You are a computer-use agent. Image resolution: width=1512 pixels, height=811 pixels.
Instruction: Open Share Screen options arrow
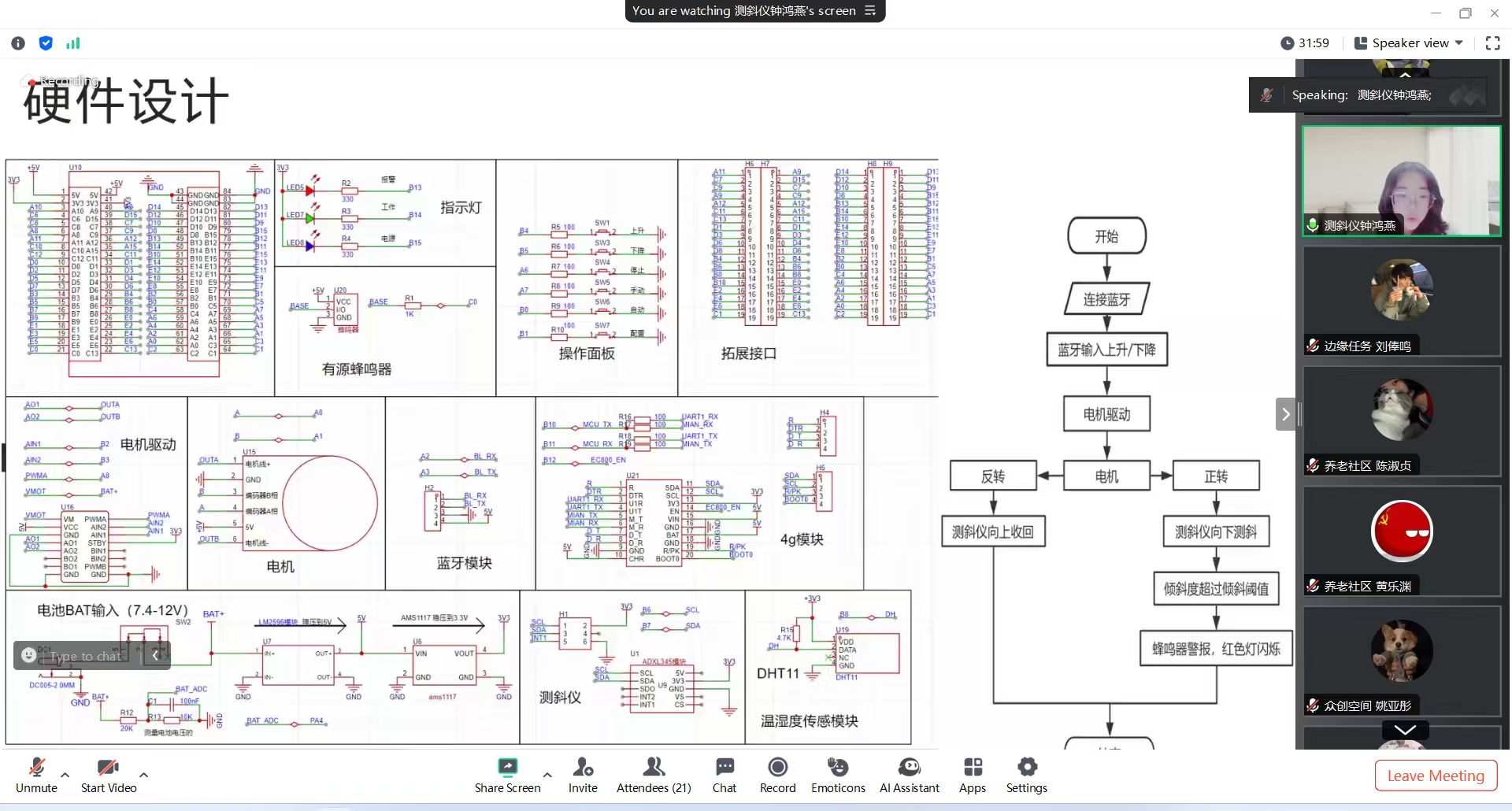547,775
